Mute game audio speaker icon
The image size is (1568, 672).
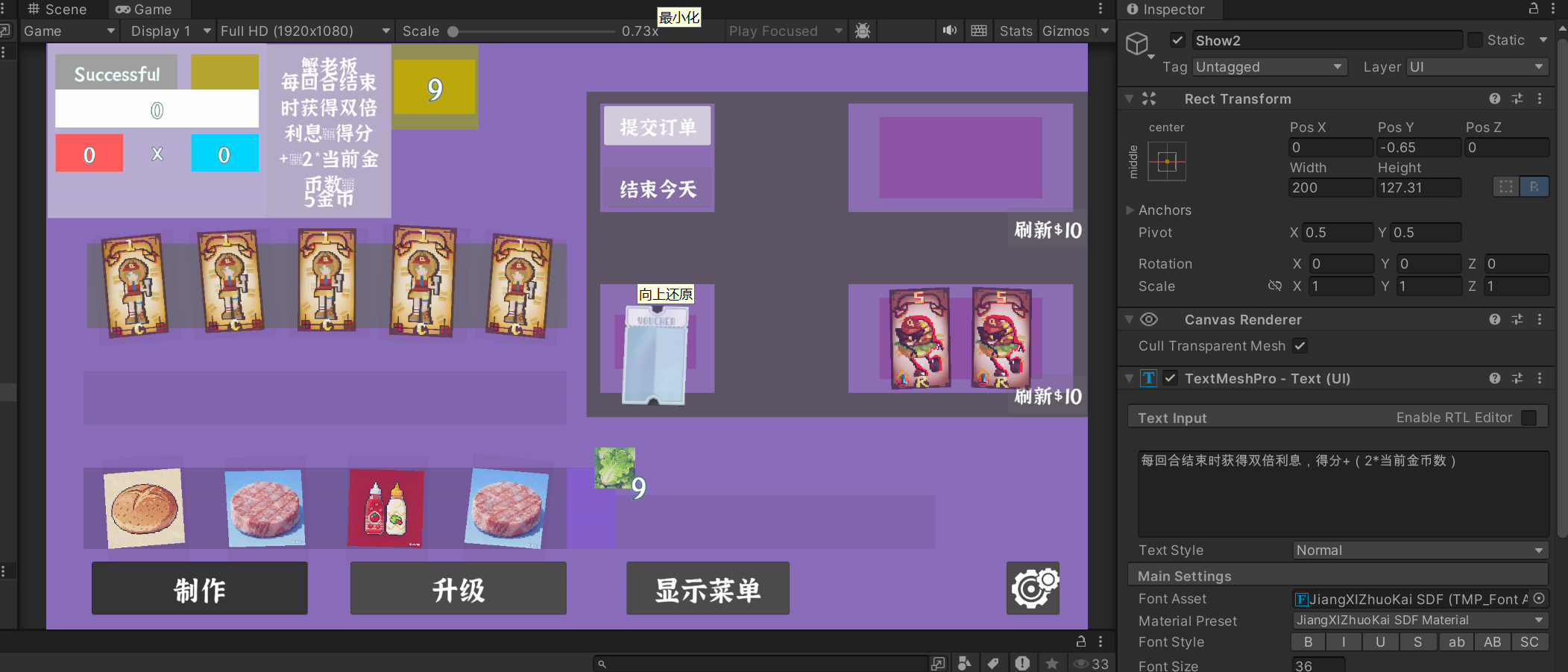coord(950,31)
